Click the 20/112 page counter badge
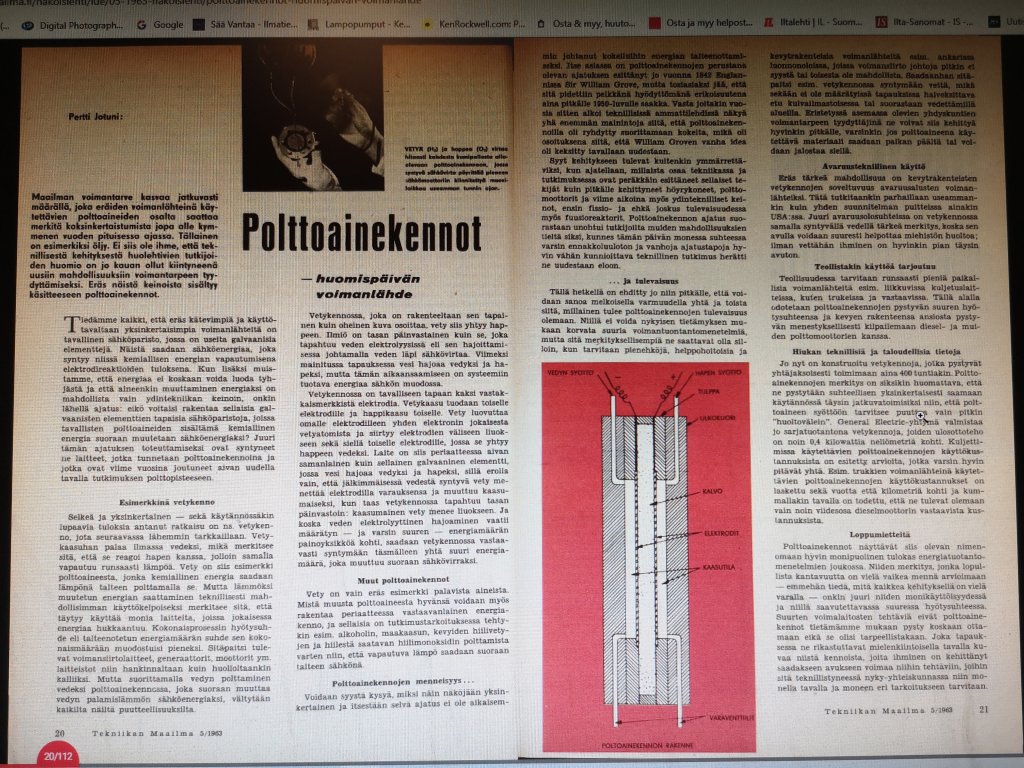Image resolution: width=1024 pixels, height=768 pixels. pyautogui.click(x=59, y=758)
